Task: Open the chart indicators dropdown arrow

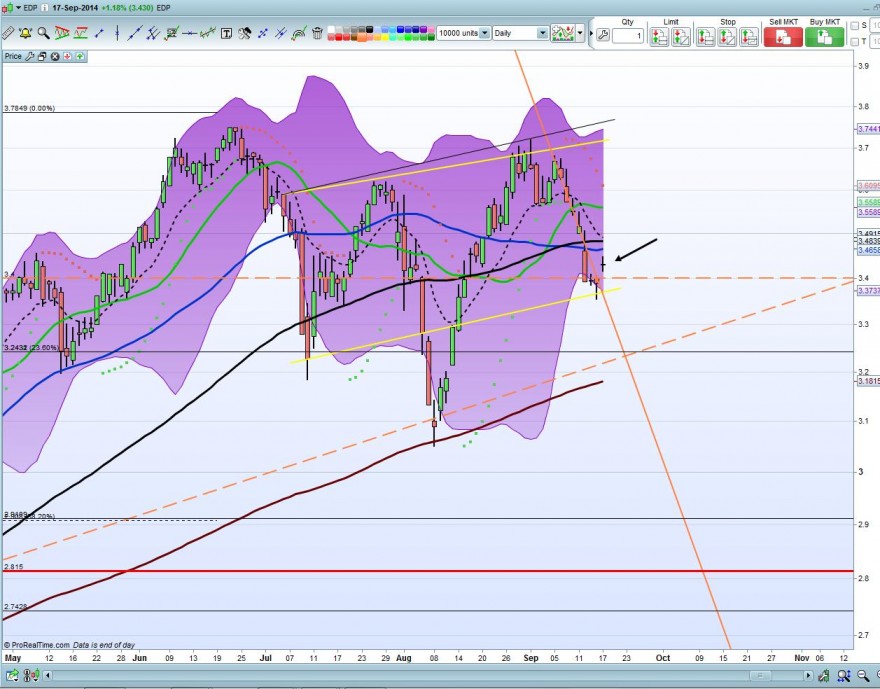Action: point(580,33)
